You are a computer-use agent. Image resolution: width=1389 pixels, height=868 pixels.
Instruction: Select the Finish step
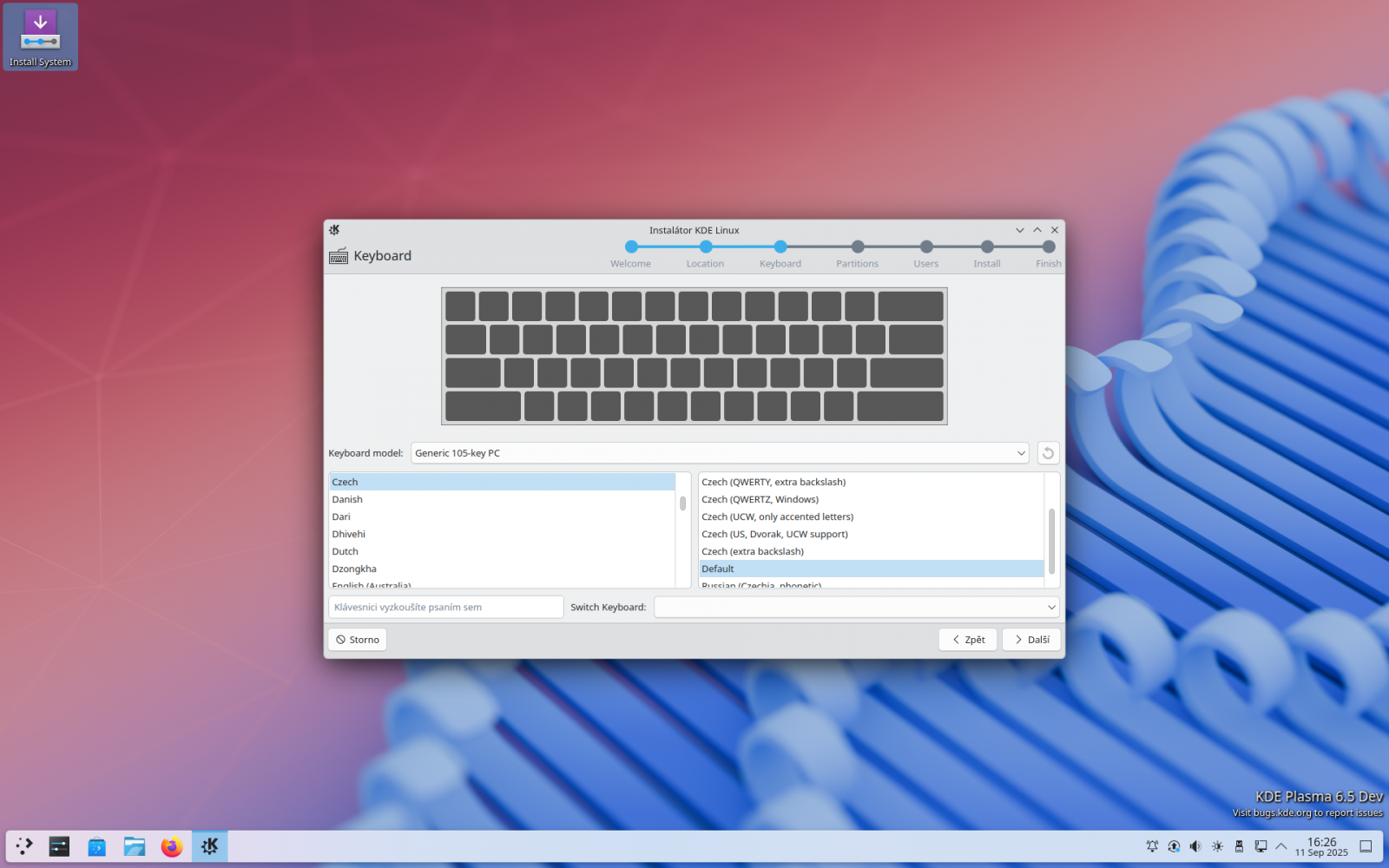pos(1049,254)
